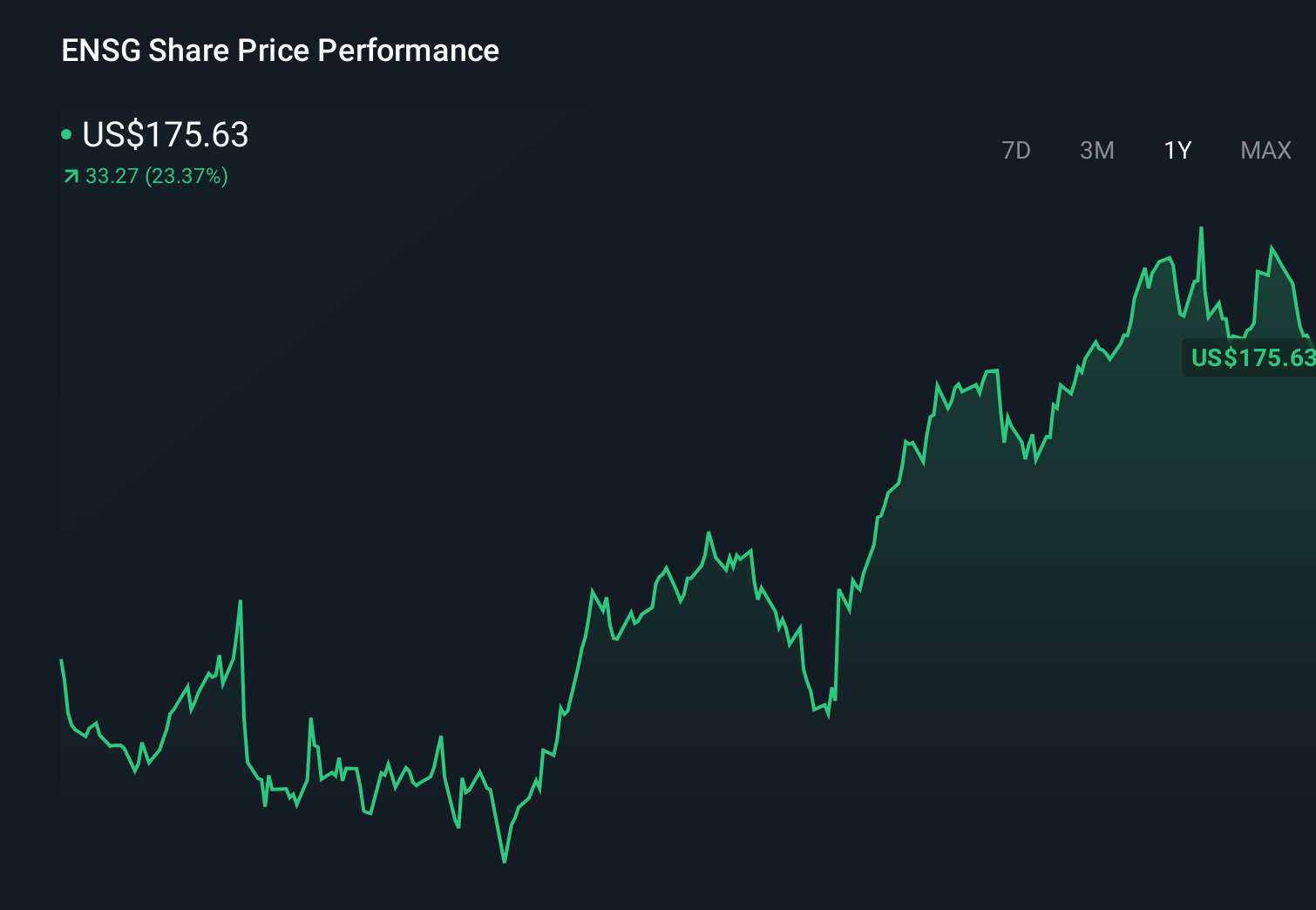Click the upward trend arrow icon
Image resolution: width=1316 pixels, height=910 pixels.
[x=70, y=176]
